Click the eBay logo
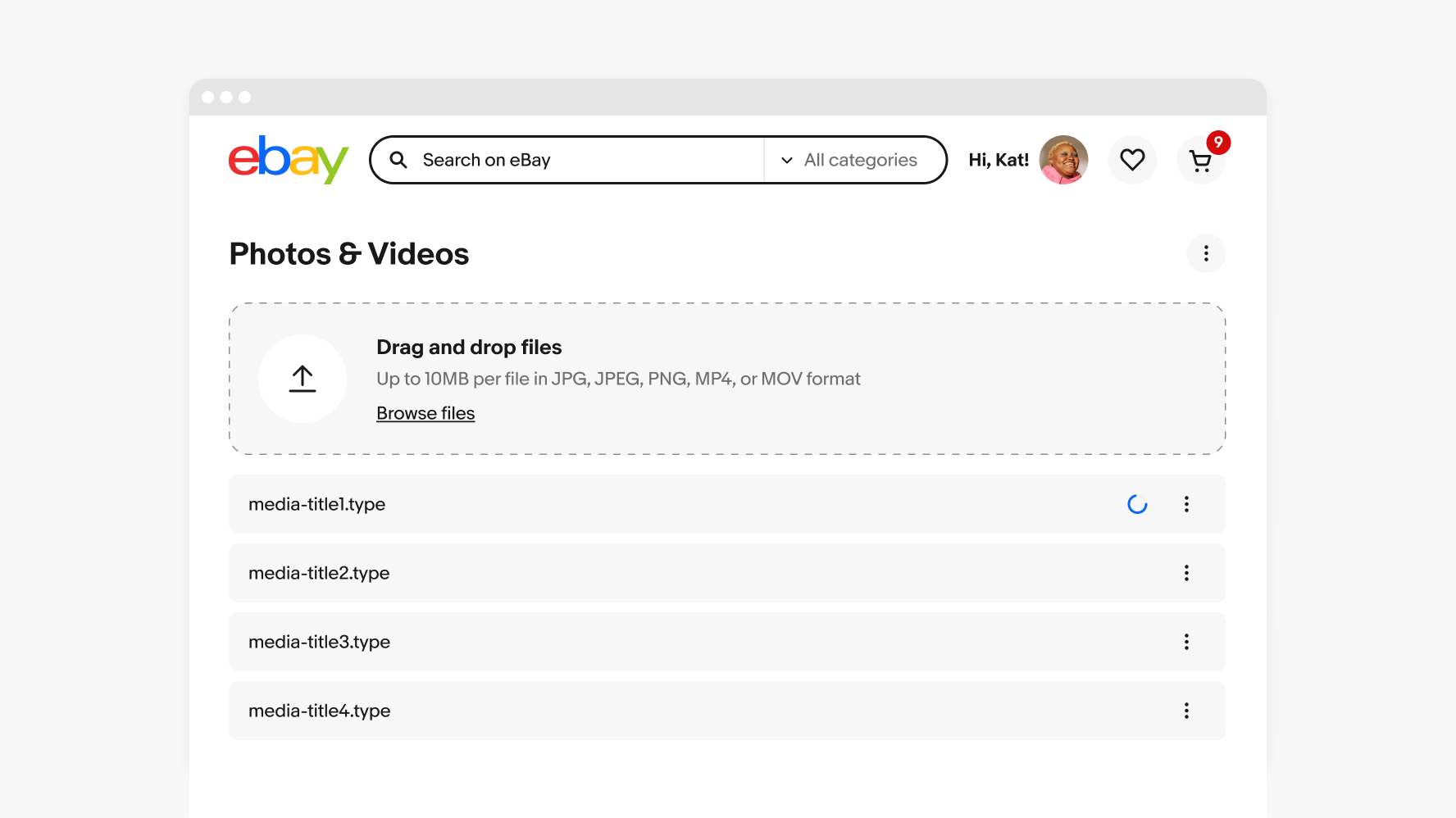Image resolution: width=1456 pixels, height=818 pixels. coord(288,159)
